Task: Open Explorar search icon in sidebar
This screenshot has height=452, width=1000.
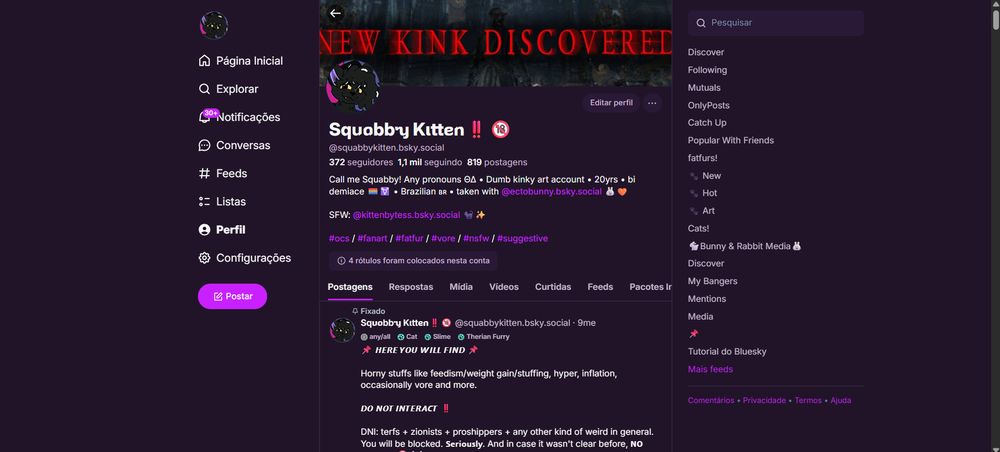Action: coord(204,89)
